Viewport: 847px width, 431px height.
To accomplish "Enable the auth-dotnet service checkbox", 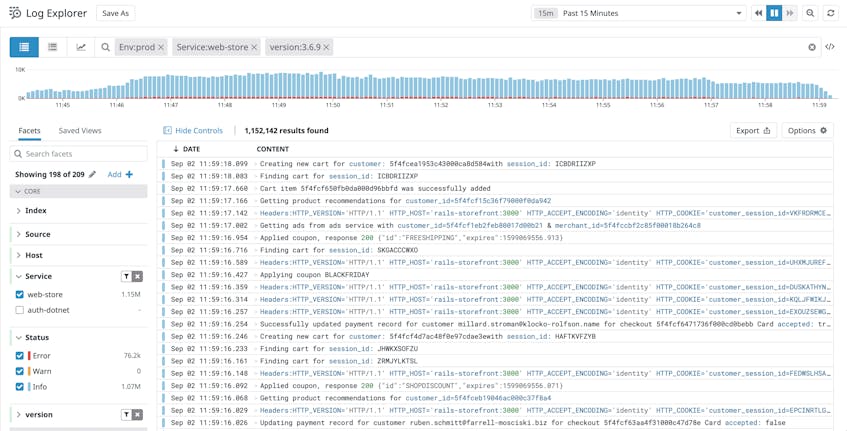I will click(20, 310).
